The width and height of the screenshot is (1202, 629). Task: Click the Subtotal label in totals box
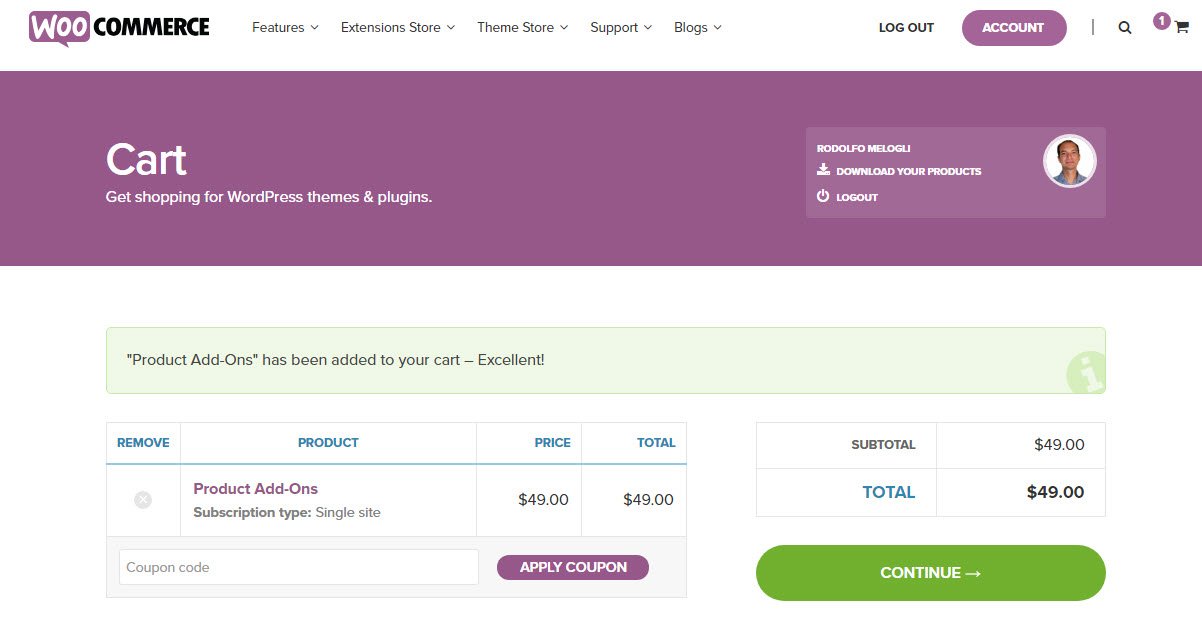883,444
